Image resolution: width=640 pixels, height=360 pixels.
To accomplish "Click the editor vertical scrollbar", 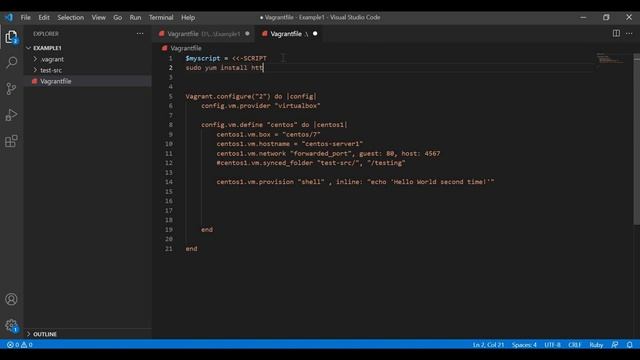I will coord(636,139).
